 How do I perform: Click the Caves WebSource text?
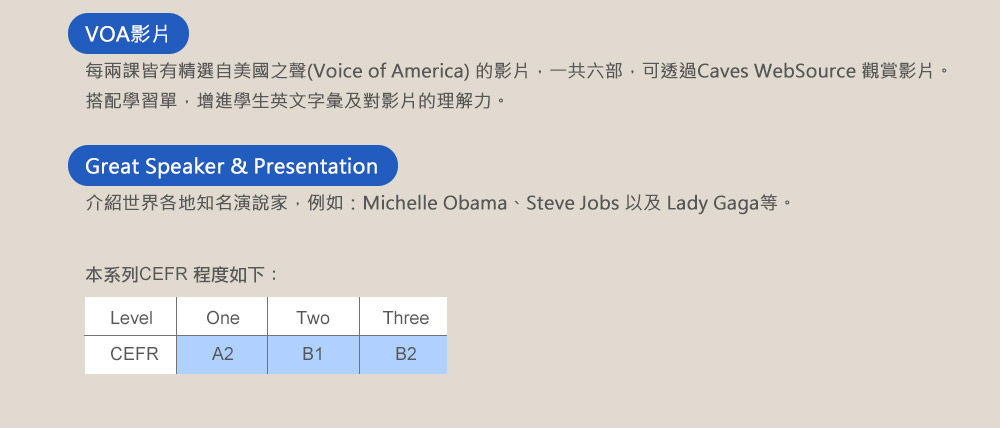pyautogui.click(x=776, y=70)
